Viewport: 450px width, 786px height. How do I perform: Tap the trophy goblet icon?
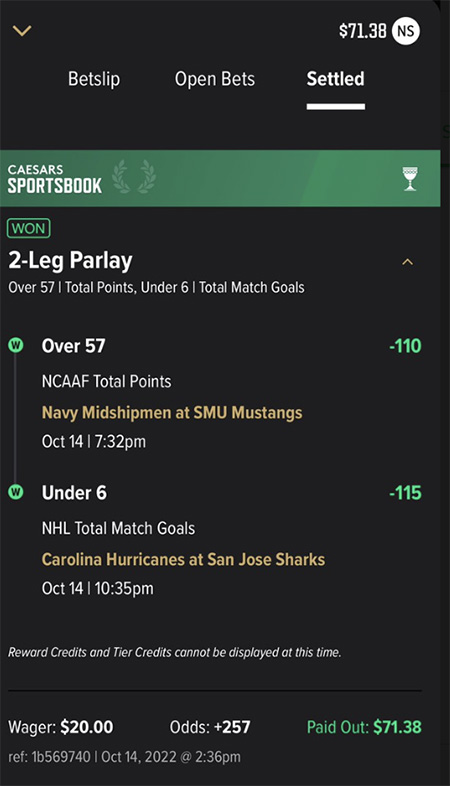pos(410,179)
